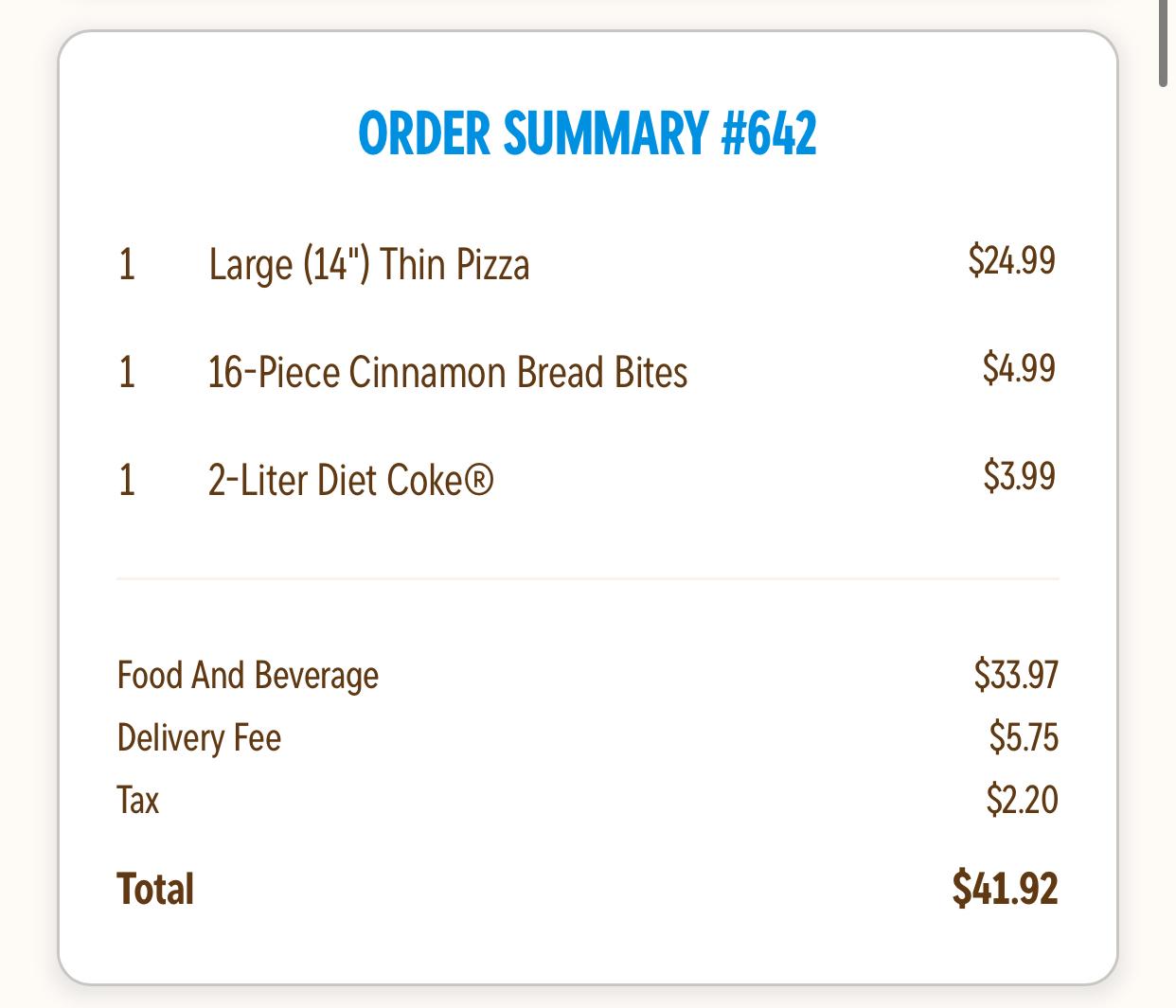
Task: Click the Order Summary #642 heading
Action: [x=587, y=133]
